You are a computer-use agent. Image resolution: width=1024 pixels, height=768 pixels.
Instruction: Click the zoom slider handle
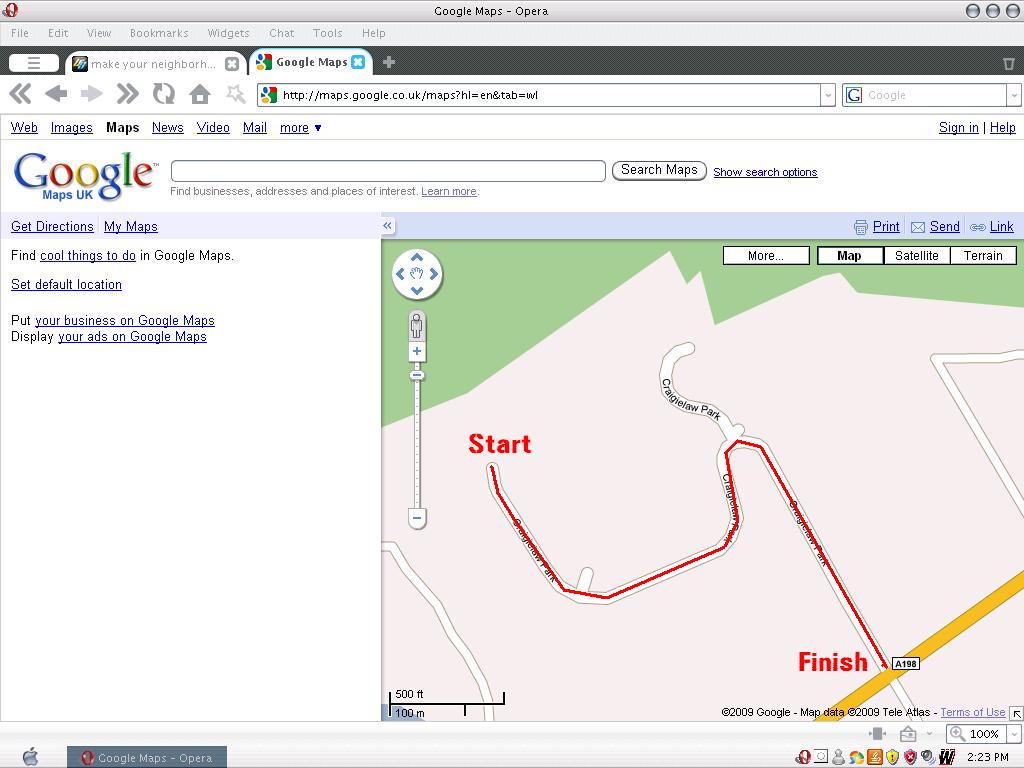pos(417,375)
